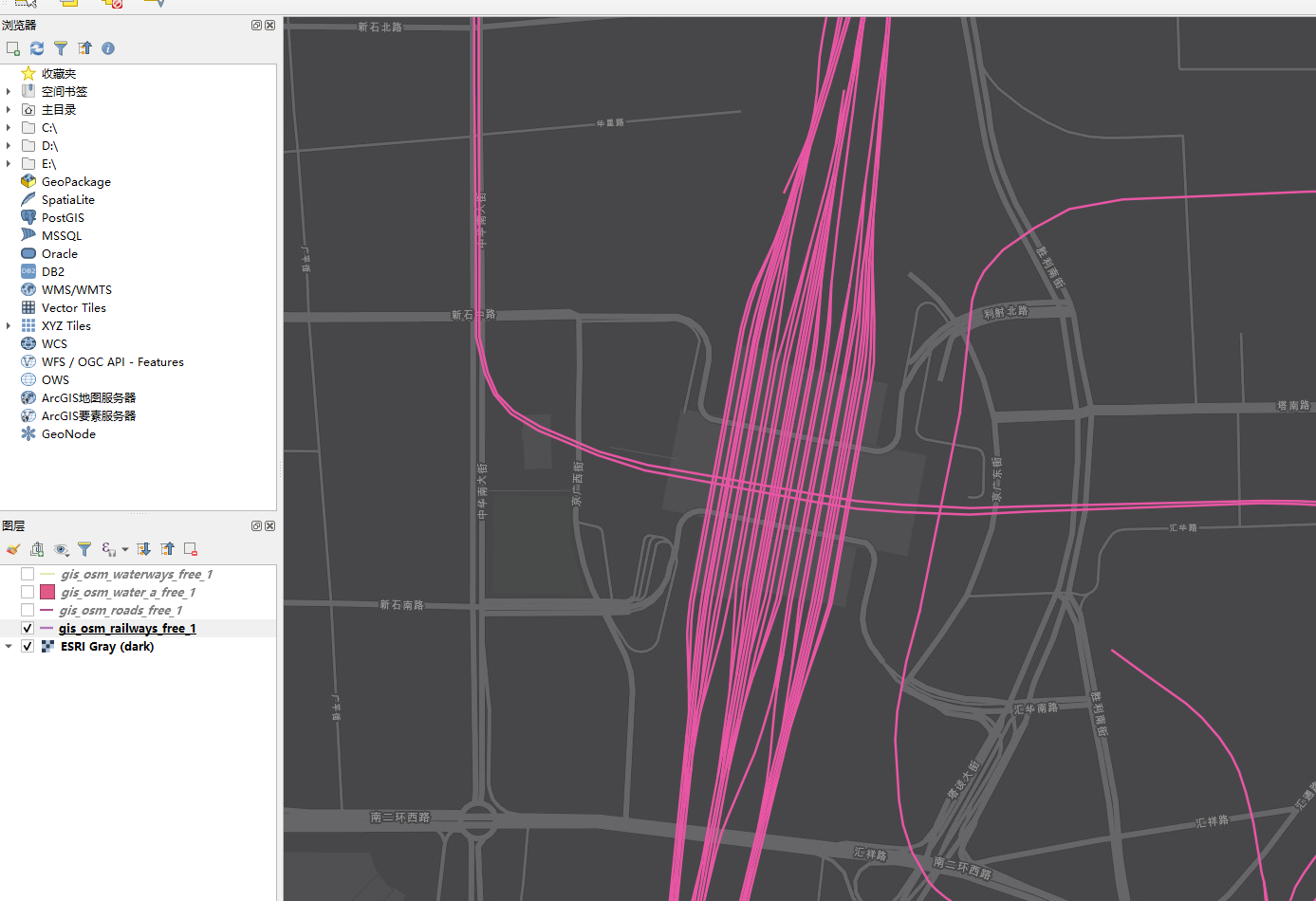Collapse the ESRI Gray (dark) layer group

[x=9, y=646]
